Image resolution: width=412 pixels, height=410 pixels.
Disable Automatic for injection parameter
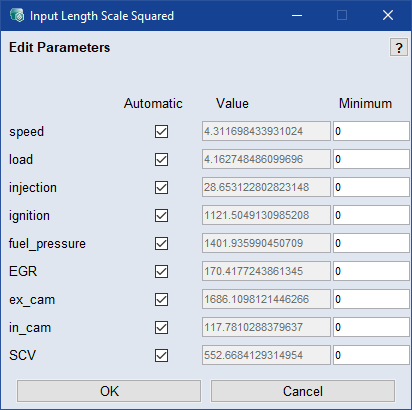161,187
